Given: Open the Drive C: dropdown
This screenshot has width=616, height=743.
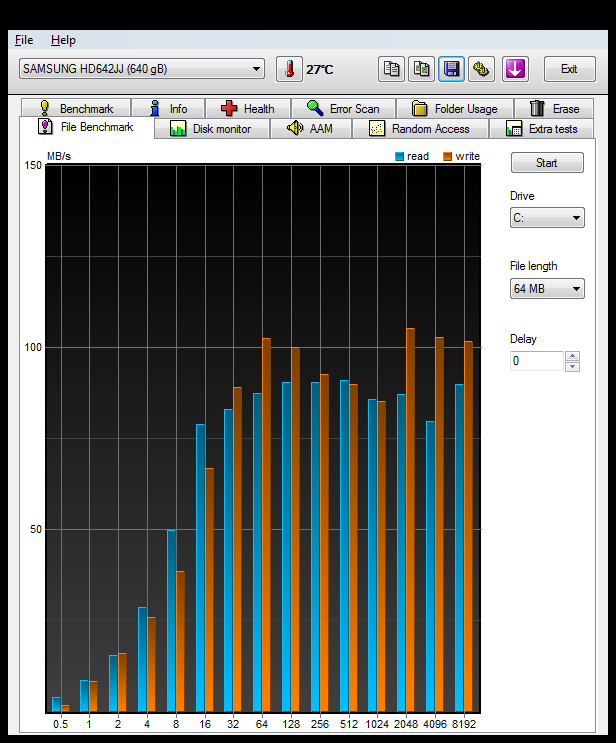Looking at the screenshot, I should 547,218.
